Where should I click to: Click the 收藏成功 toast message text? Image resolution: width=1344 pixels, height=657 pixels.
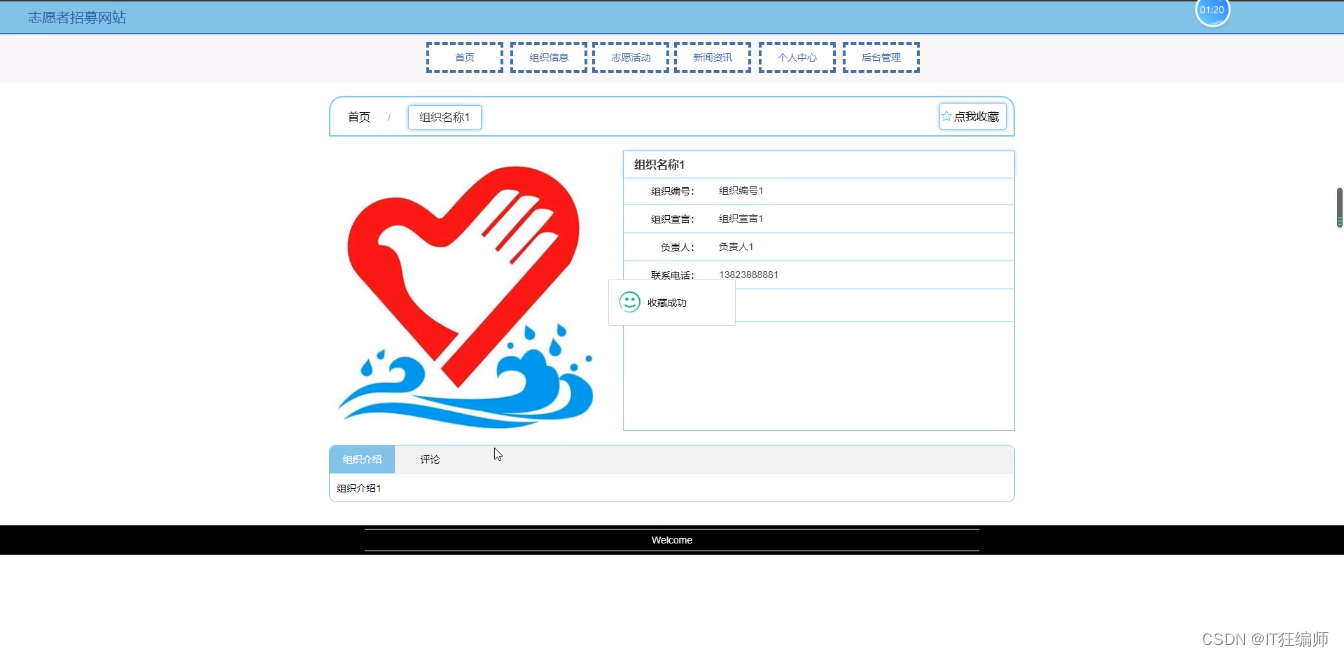point(667,303)
